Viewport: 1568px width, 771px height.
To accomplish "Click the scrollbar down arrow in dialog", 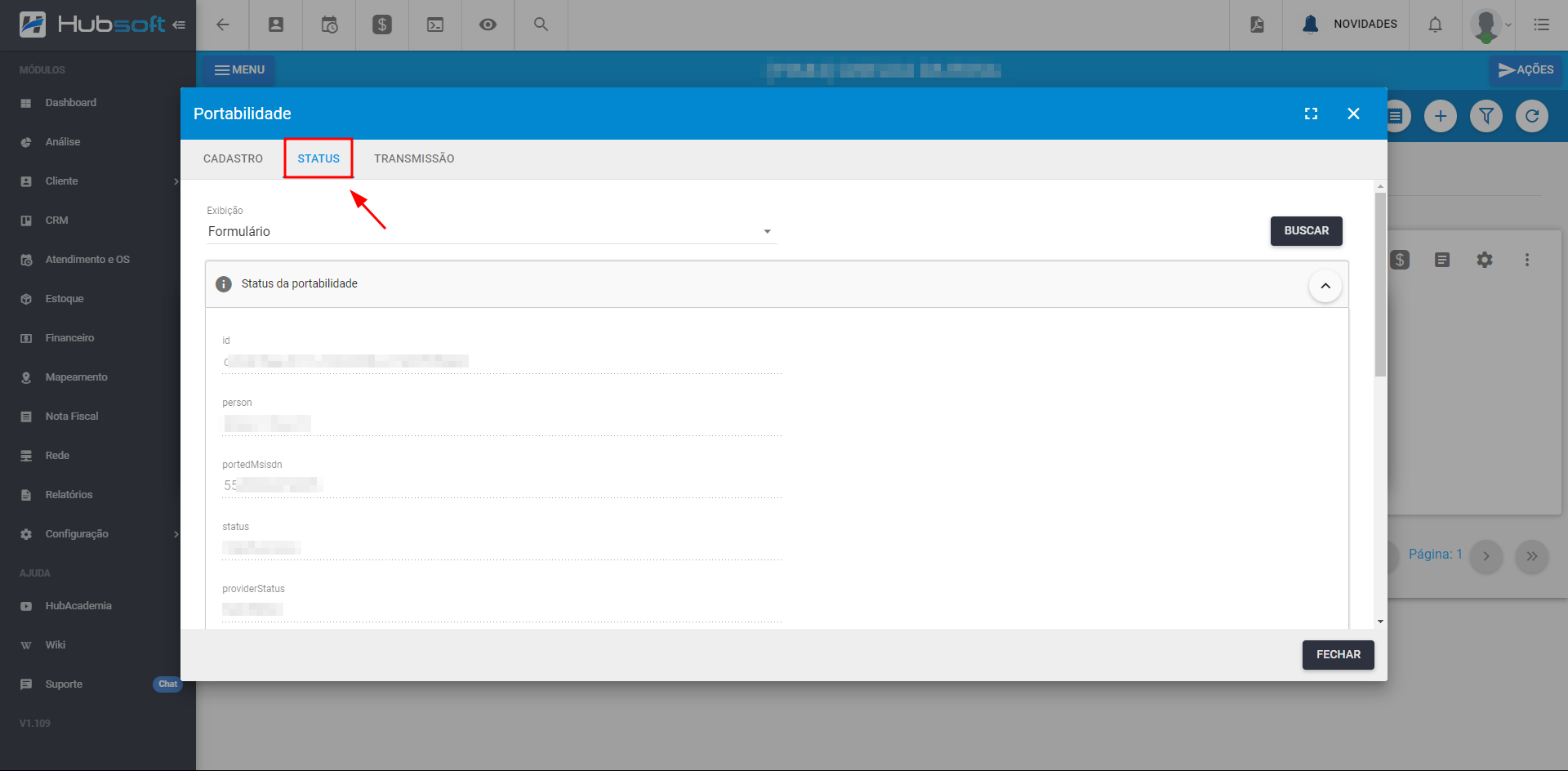I will [x=1380, y=622].
